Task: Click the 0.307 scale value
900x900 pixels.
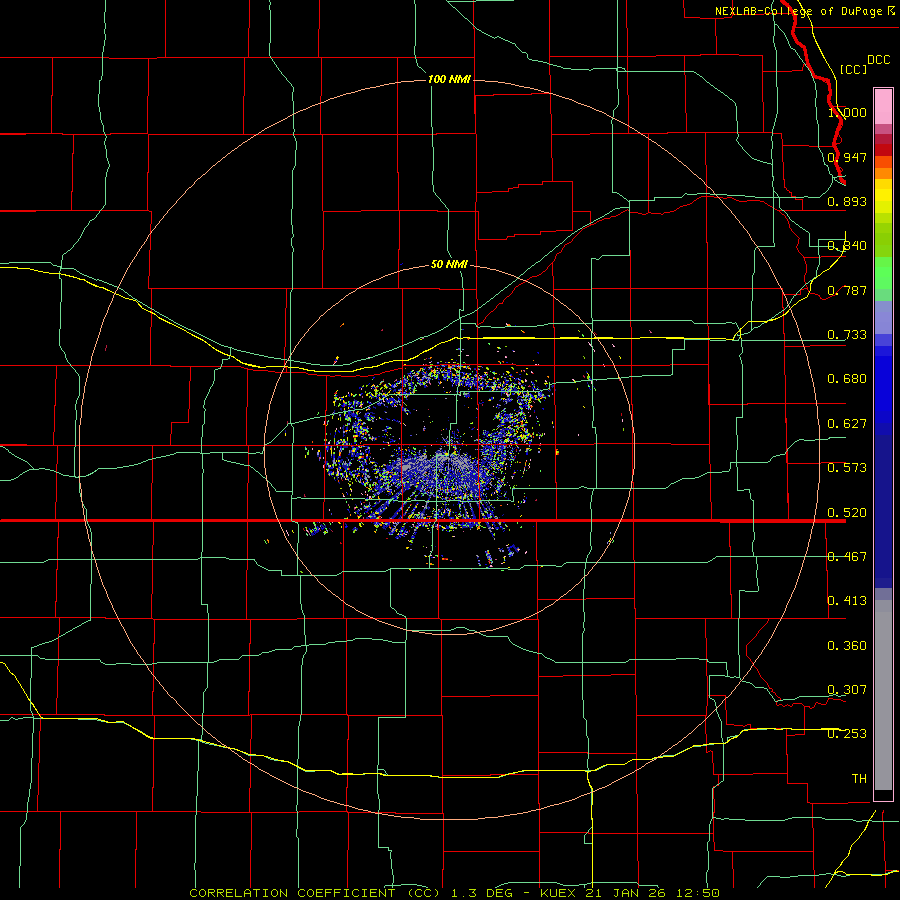Action: (847, 690)
